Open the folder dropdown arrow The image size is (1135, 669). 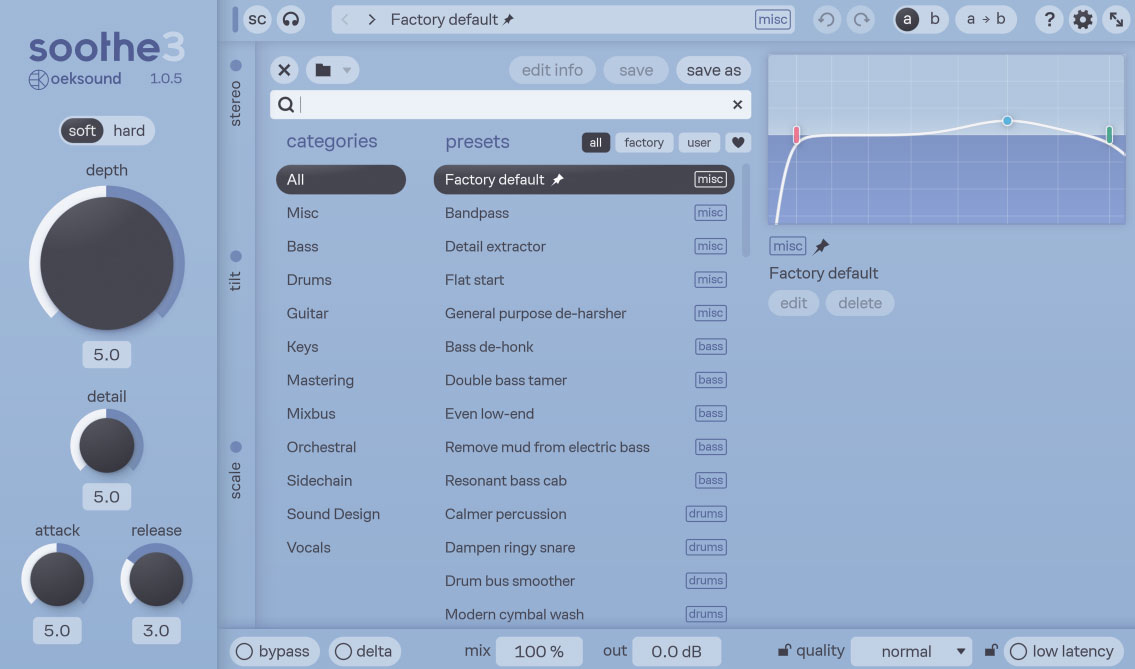click(x=347, y=70)
